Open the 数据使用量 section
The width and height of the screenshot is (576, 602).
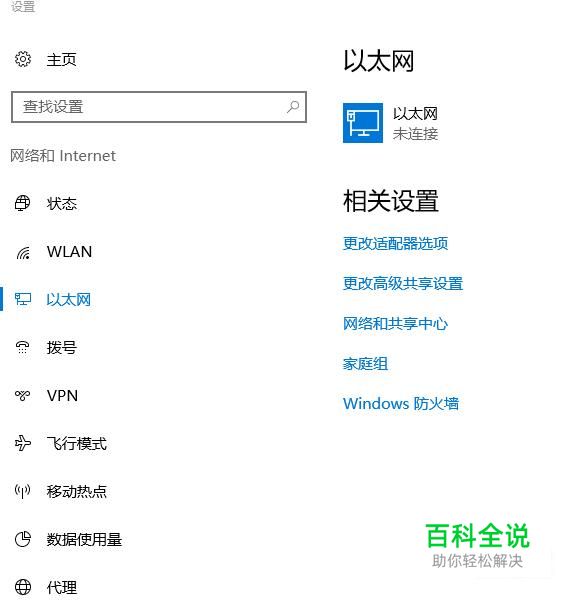(84, 540)
